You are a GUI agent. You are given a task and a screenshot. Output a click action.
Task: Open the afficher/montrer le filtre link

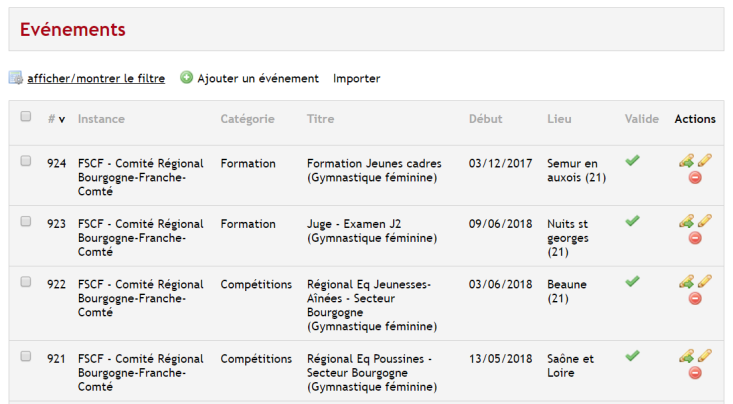tap(96, 79)
